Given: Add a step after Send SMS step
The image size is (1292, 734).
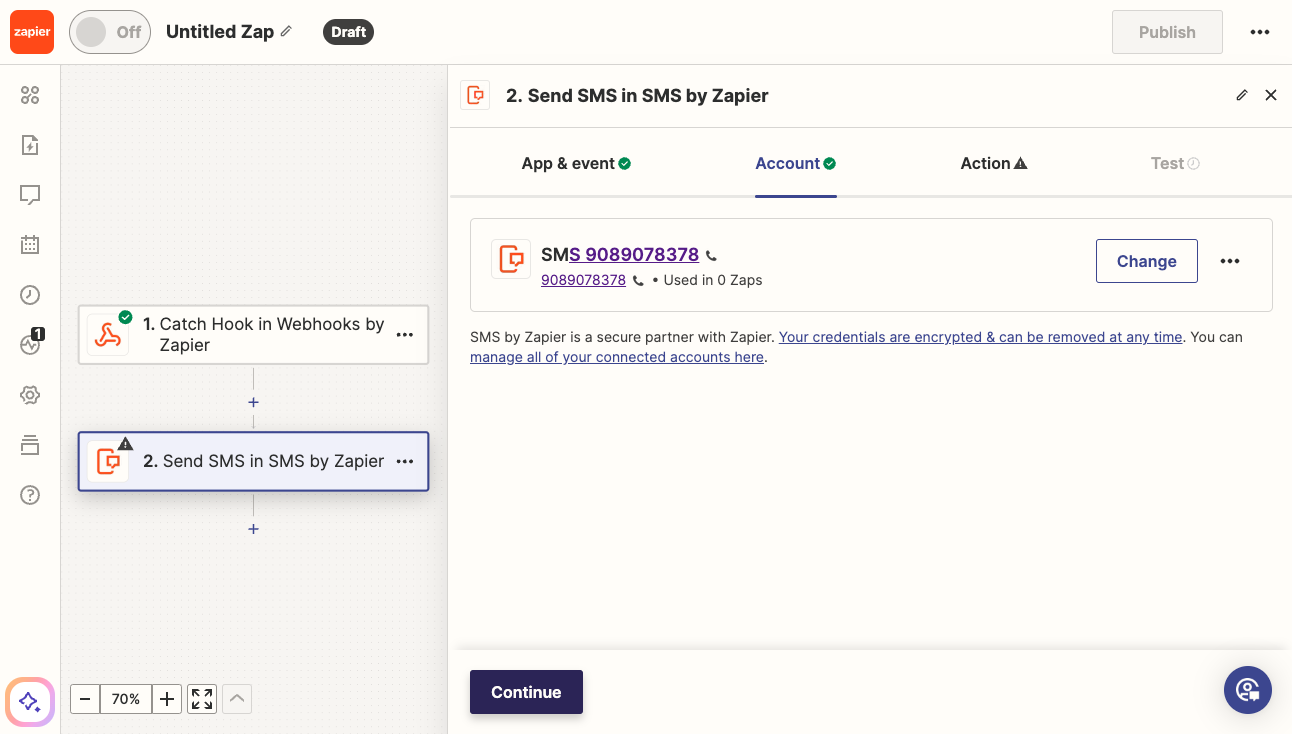Looking at the screenshot, I should [254, 529].
